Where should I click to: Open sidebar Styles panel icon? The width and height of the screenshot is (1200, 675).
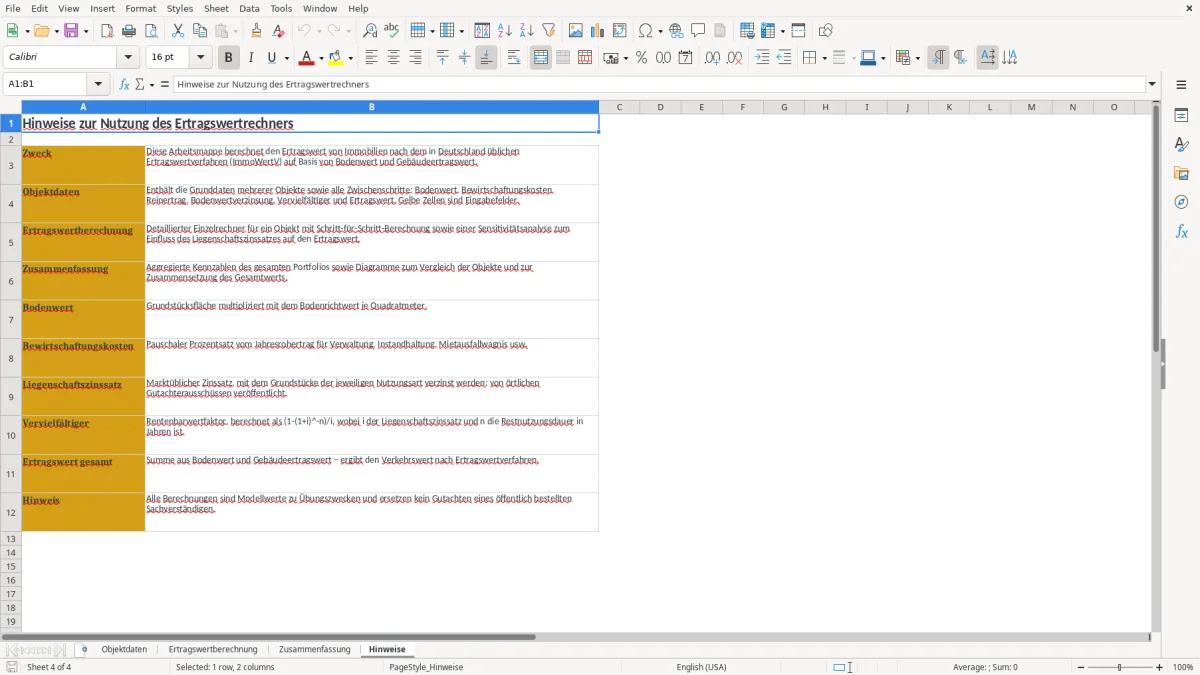[1181, 144]
